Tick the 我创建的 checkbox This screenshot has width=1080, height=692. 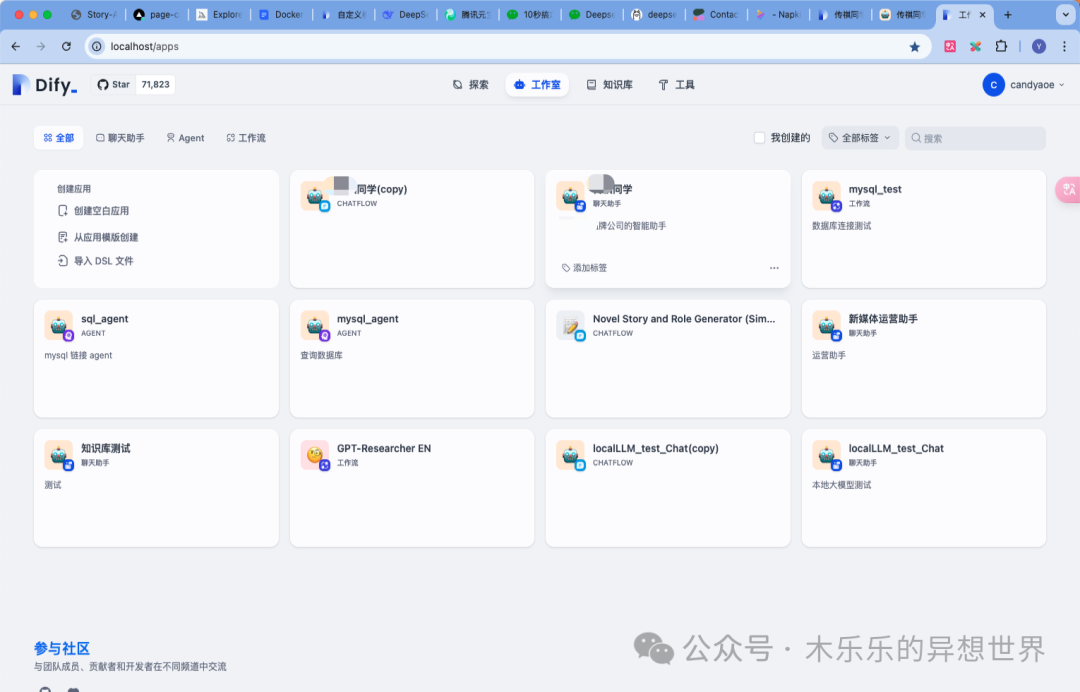(x=759, y=138)
